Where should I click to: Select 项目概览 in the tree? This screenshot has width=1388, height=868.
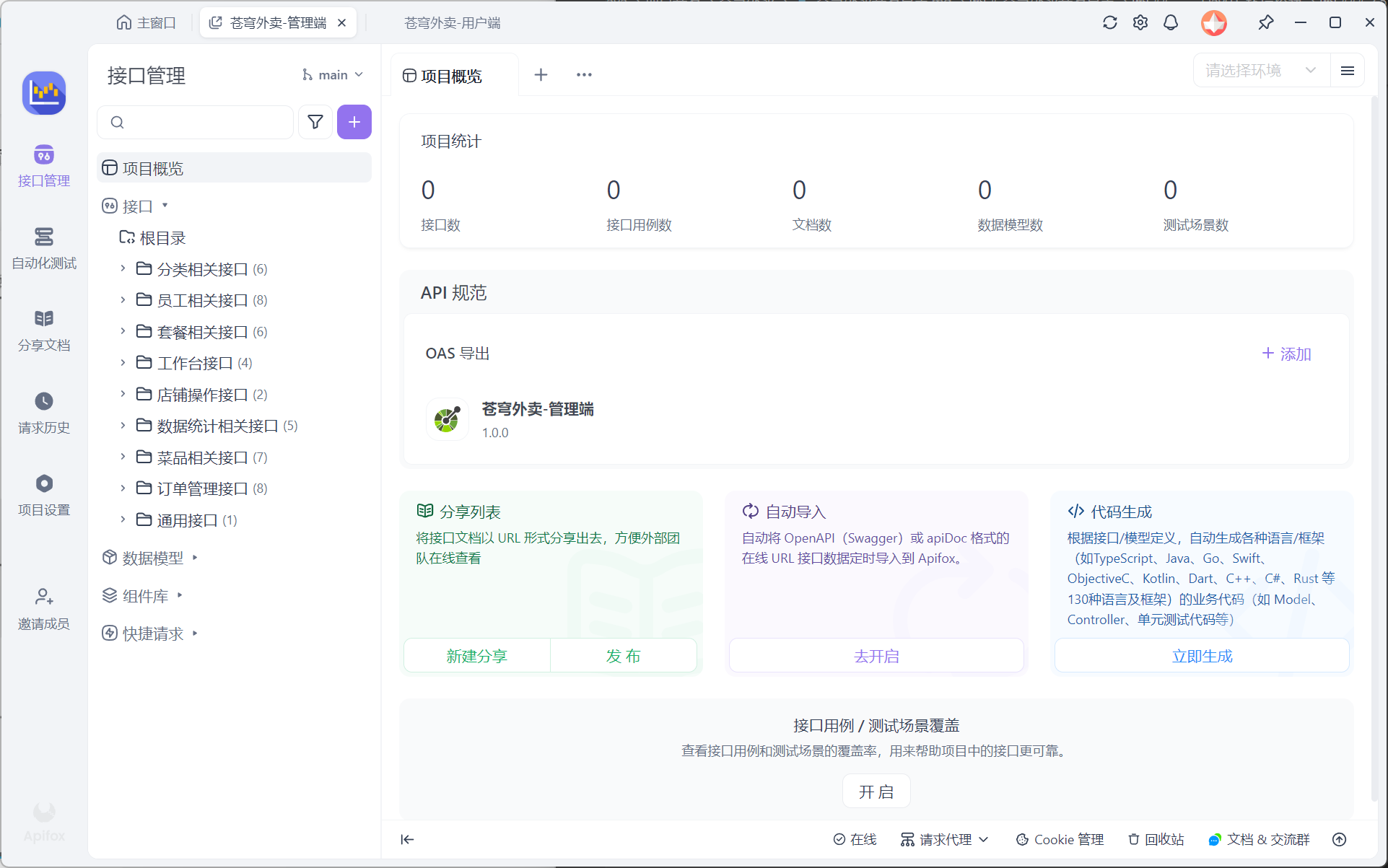[x=153, y=168]
